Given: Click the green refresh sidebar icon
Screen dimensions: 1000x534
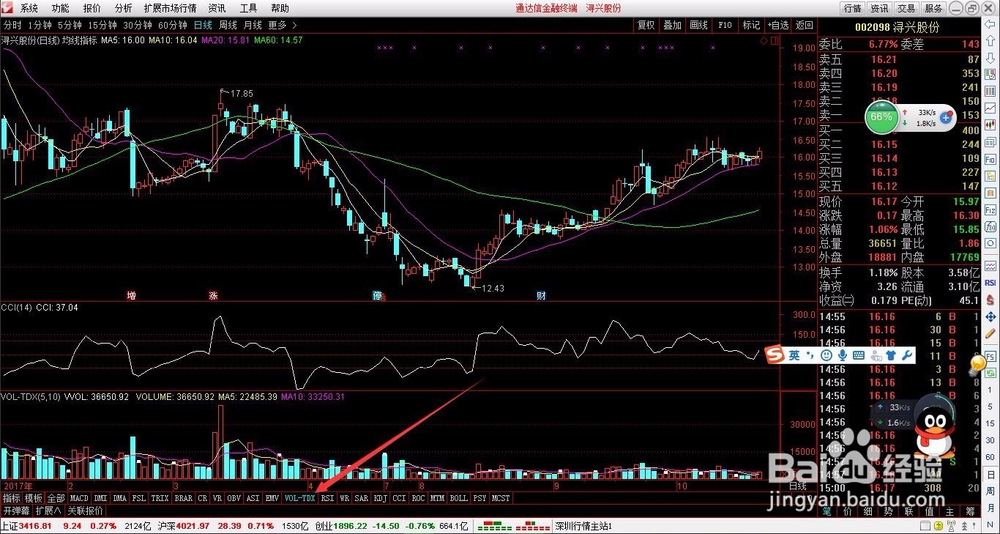Looking at the screenshot, I should [x=990, y=373].
